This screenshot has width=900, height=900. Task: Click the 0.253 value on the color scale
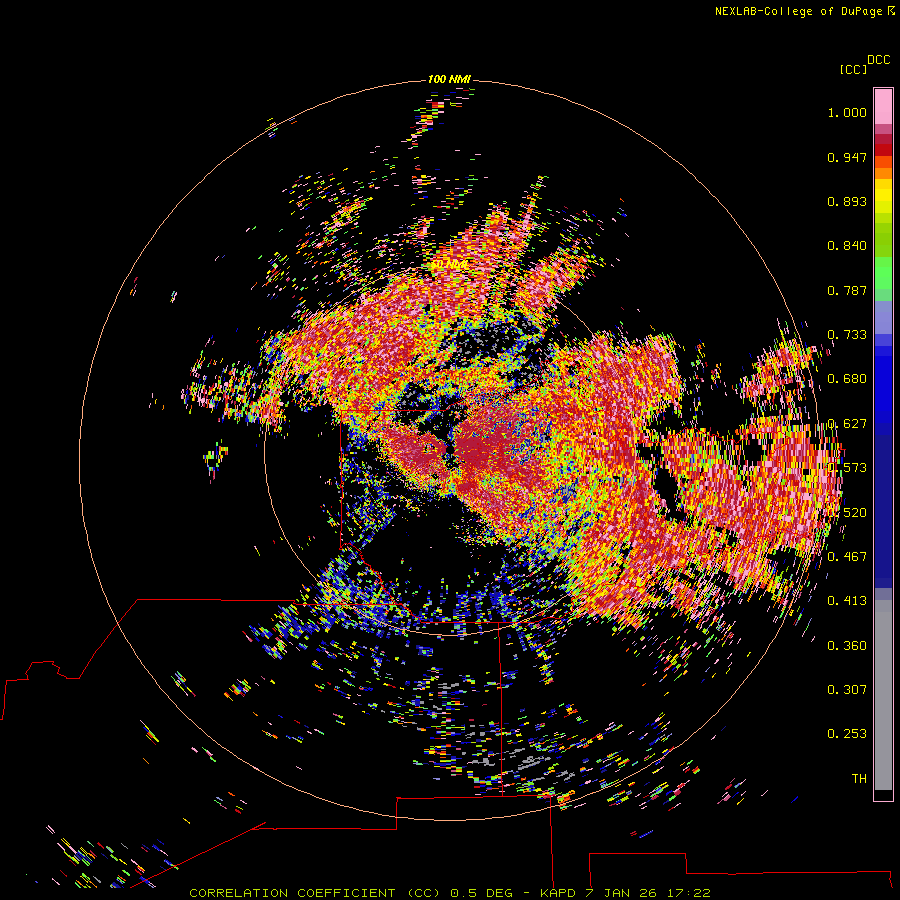847,734
